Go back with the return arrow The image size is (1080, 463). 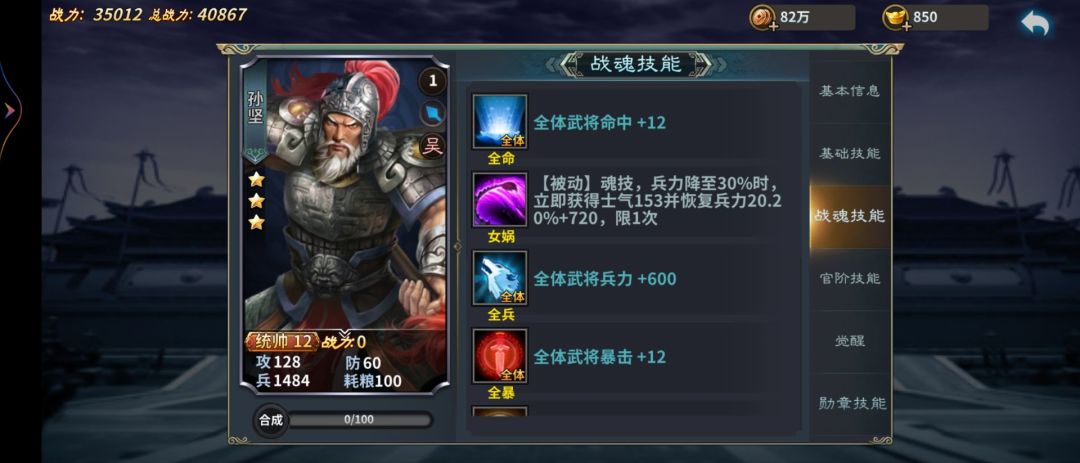(x=1035, y=23)
